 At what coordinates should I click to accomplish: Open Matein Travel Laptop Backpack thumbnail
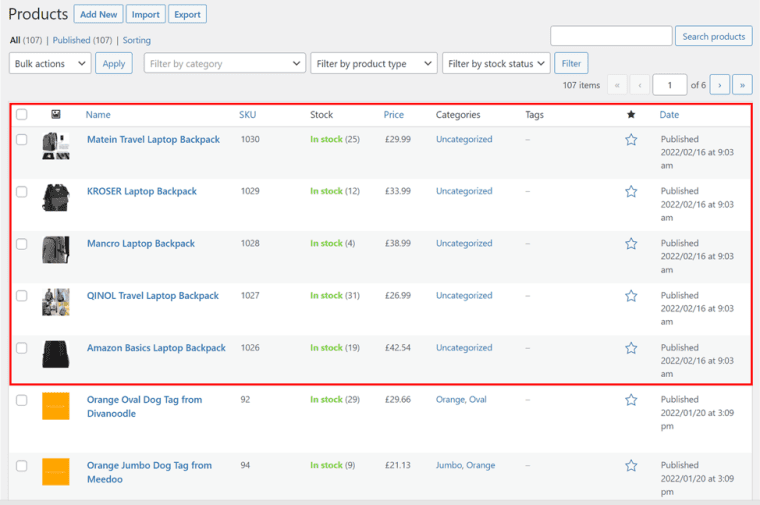click(56, 146)
